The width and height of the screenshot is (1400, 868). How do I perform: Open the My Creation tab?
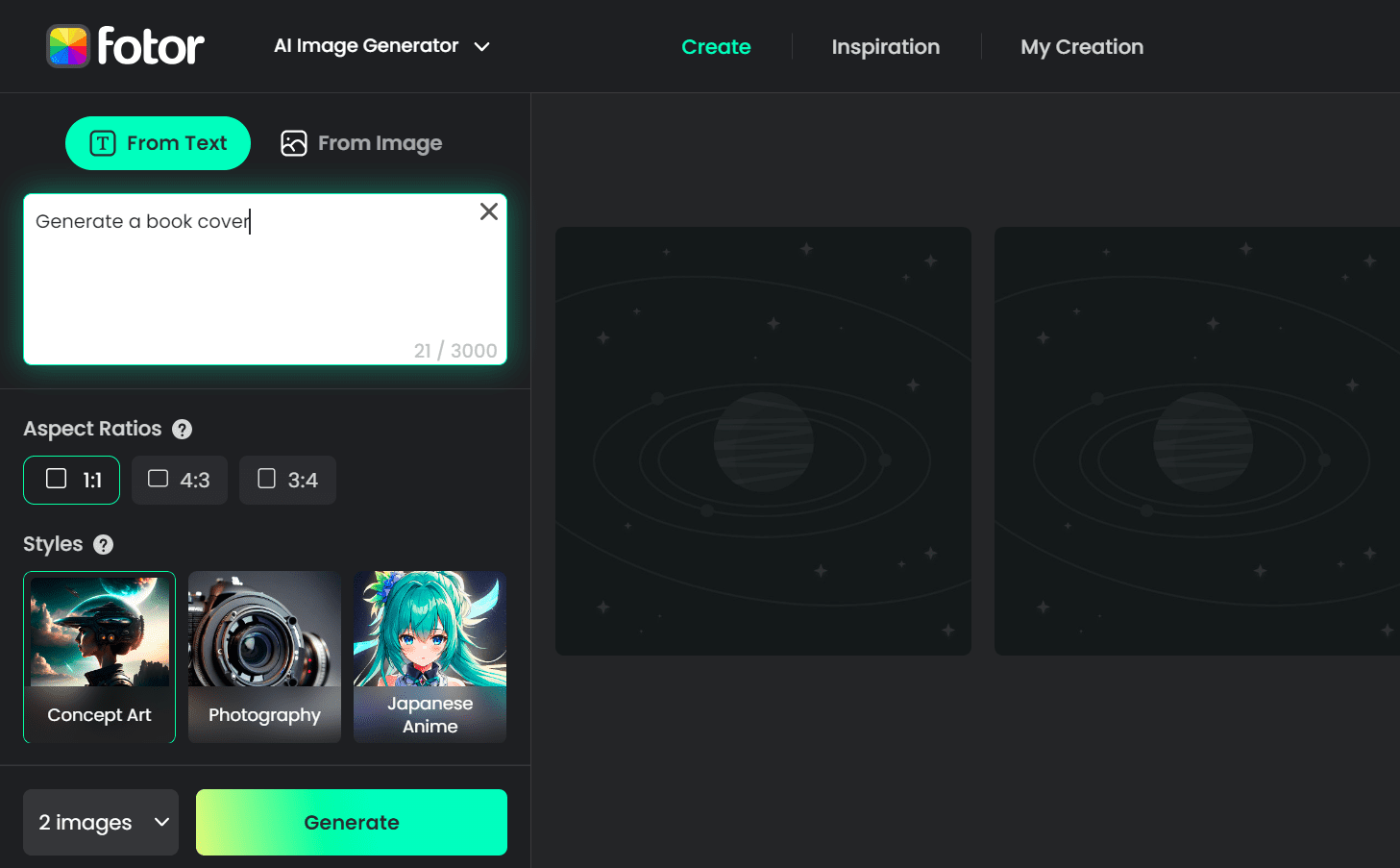pyautogui.click(x=1081, y=47)
